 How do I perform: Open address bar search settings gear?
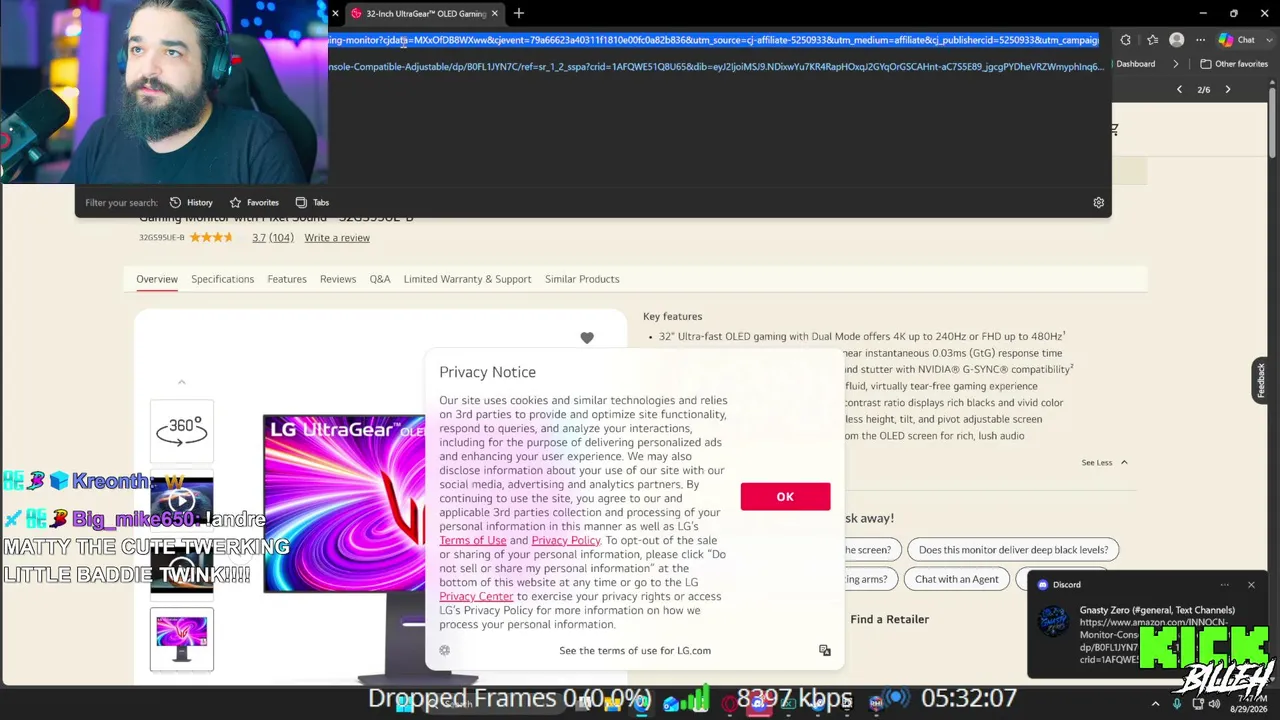1098,202
